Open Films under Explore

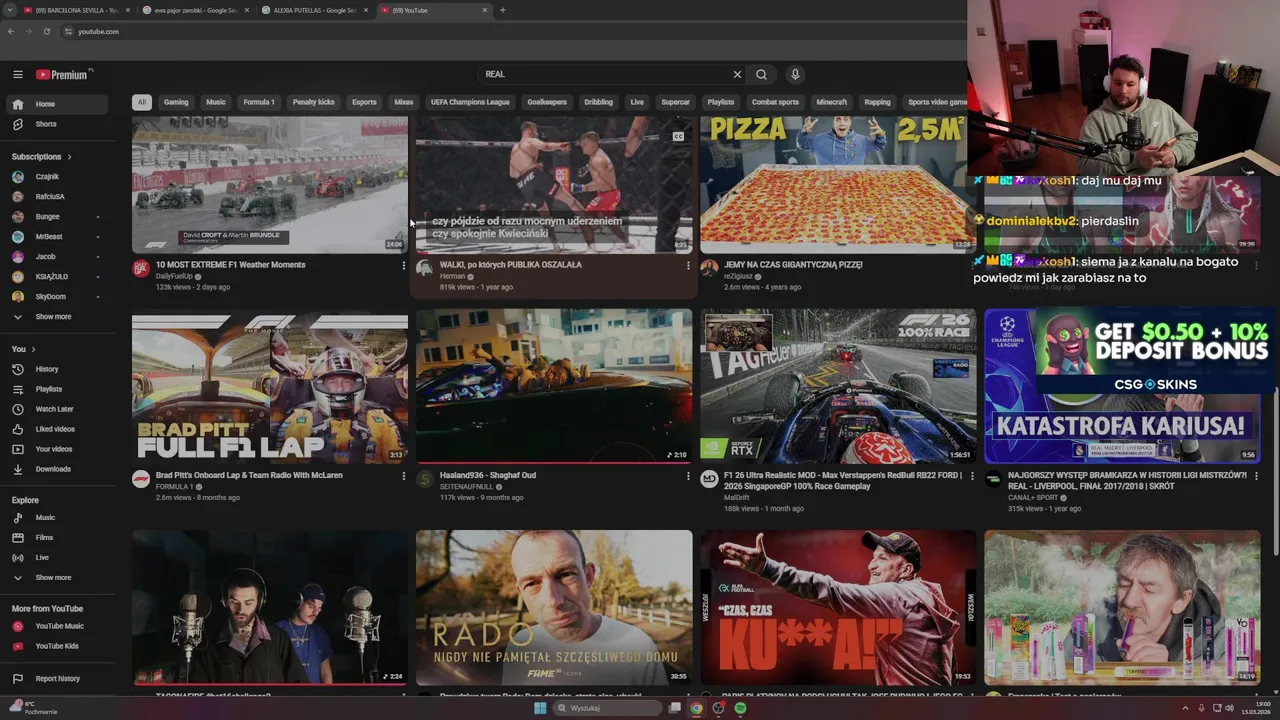pos(56,538)
